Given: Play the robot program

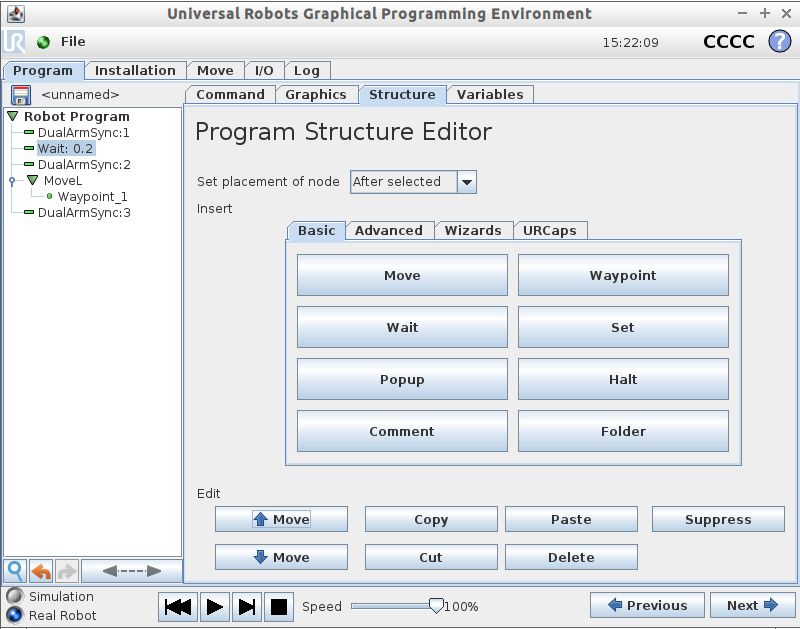Looking at the screenshot, I should pos(215,607).
